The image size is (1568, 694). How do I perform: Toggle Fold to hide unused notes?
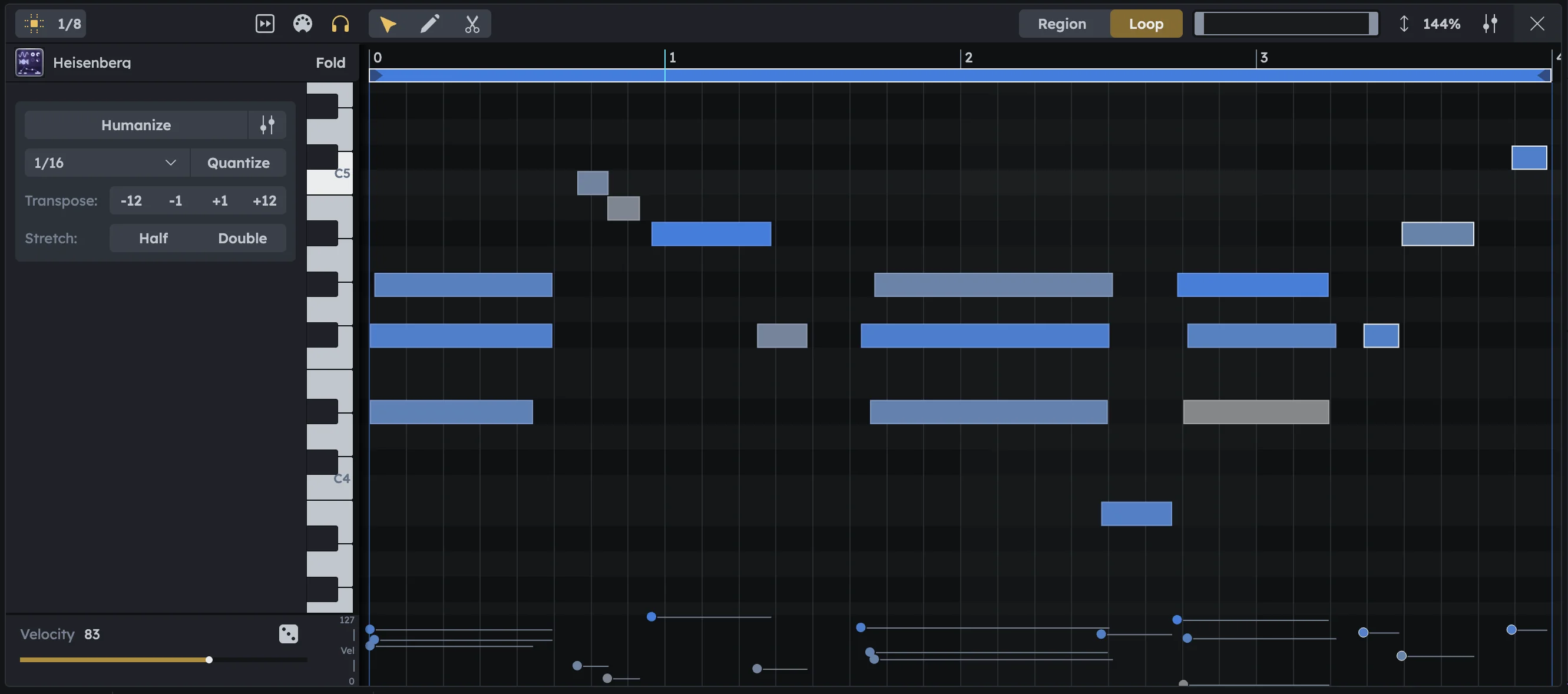[330, 61]
